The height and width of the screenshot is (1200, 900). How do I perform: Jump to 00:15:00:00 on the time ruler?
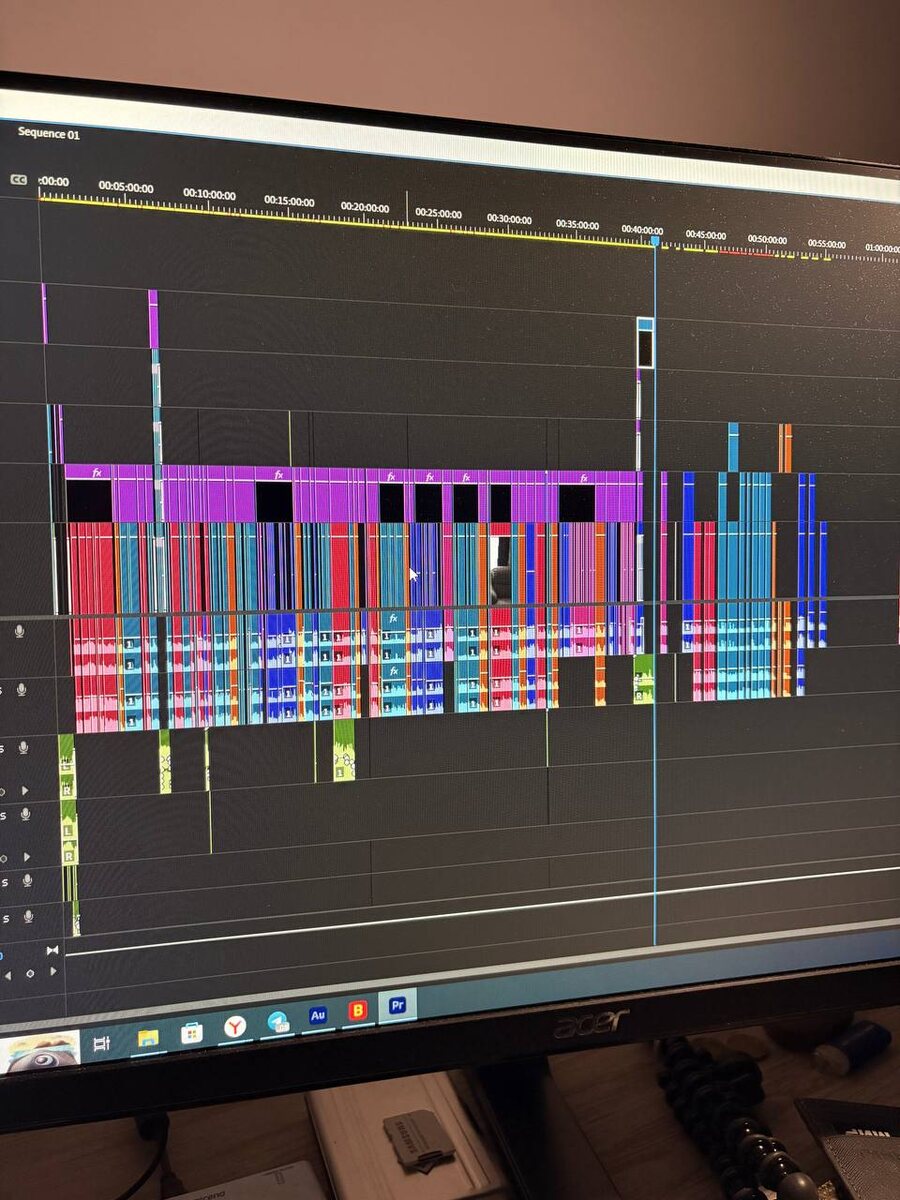click(289, 201)
